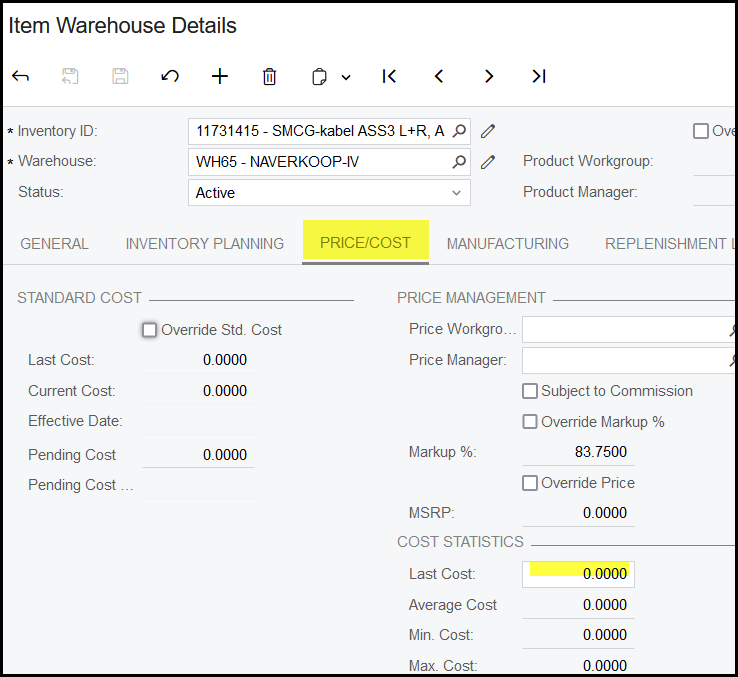This screenshot has height=677, width=738.
Task: Open the Manufacturing tab
Action: 507,244
